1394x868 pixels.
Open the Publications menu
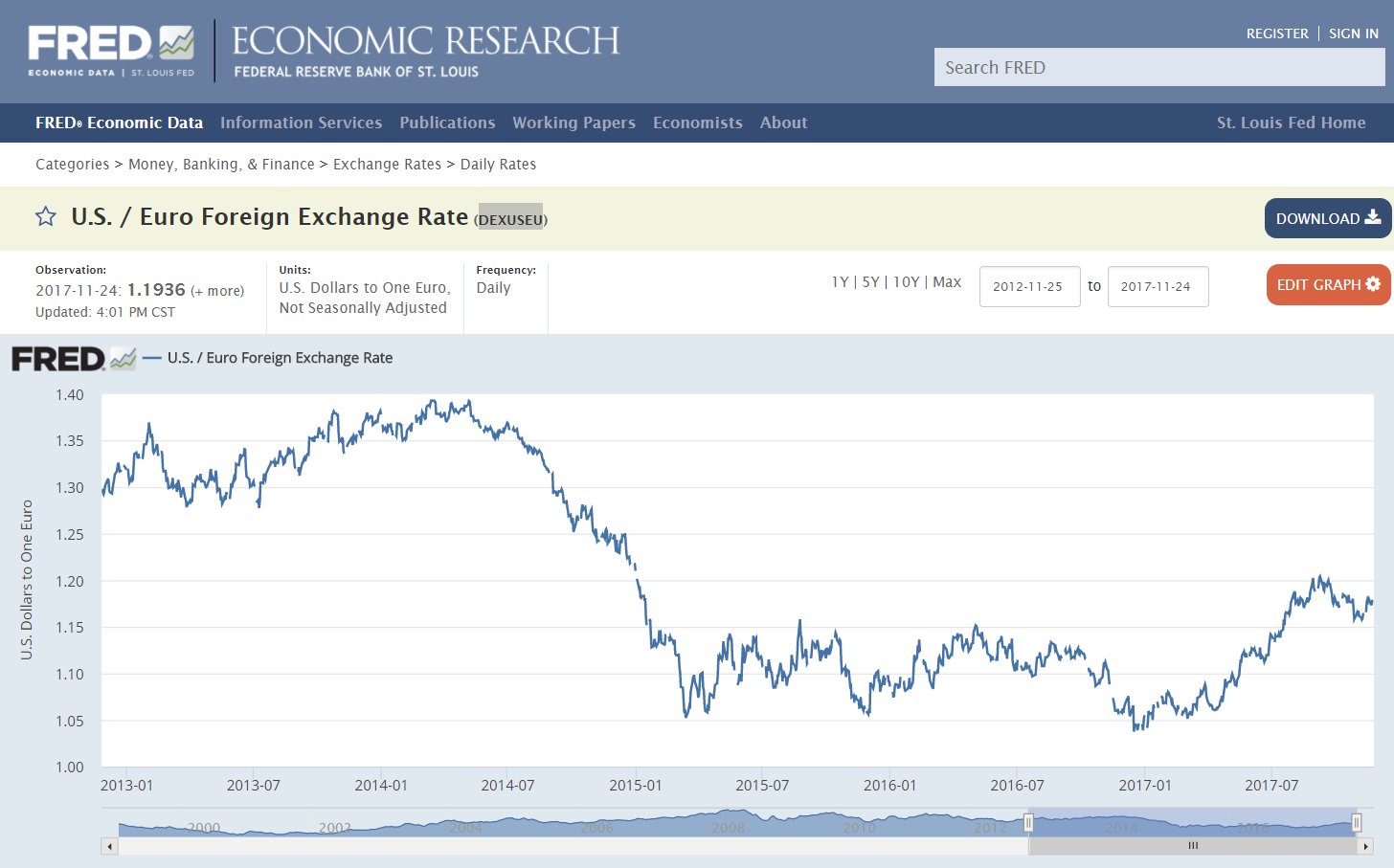click(447, 122)
